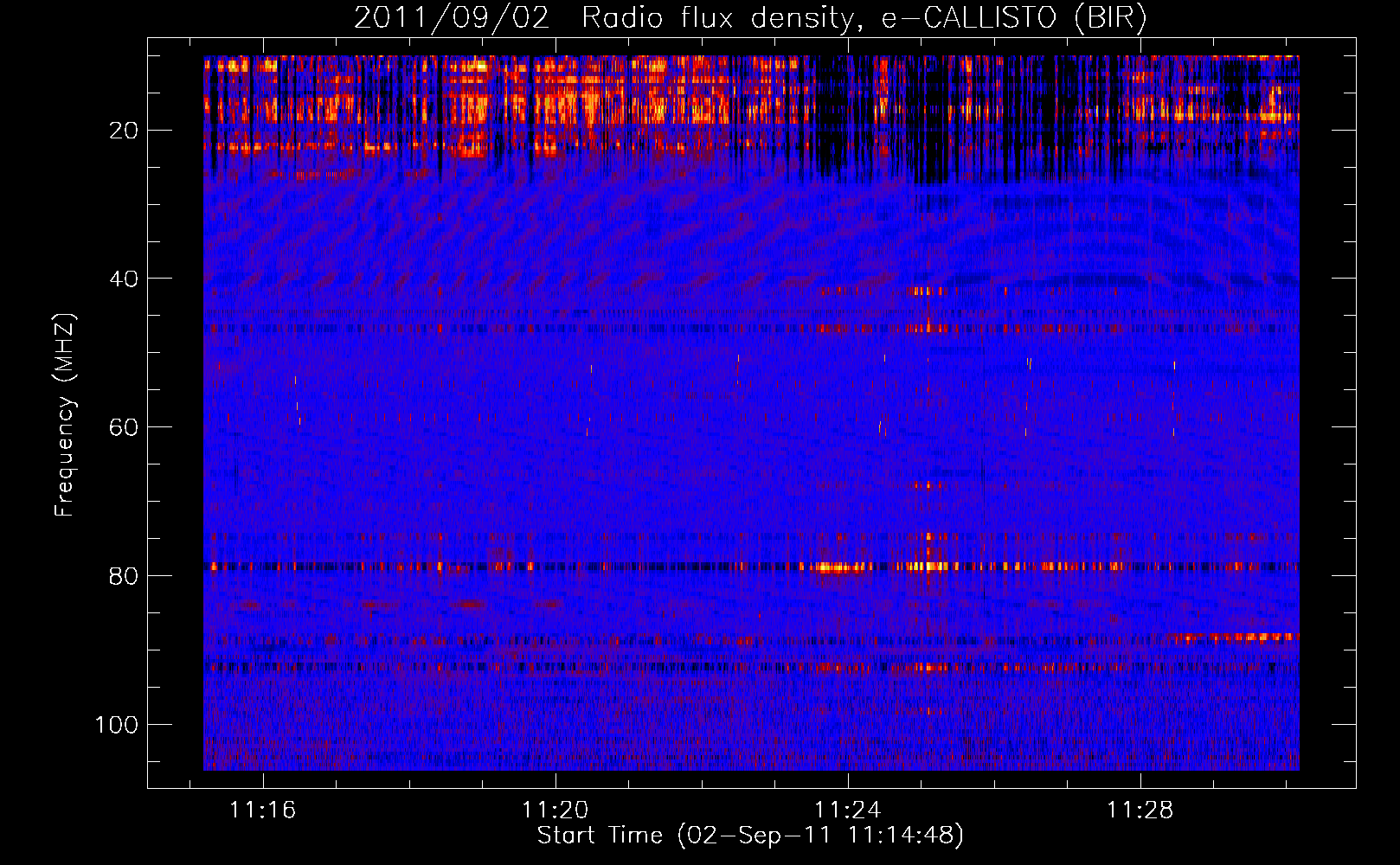Click the '11:28' time tick label
The width and height of the screenshot is (1400, 865).
1140,810
